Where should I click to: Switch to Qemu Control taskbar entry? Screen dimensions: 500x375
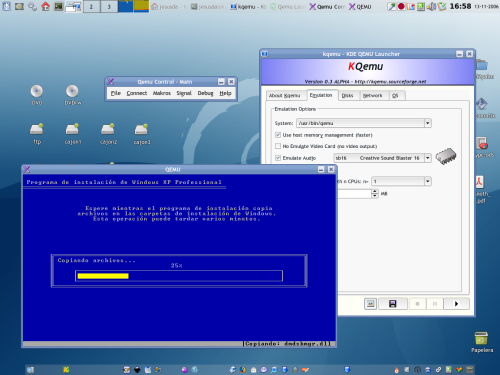(327, 7)
